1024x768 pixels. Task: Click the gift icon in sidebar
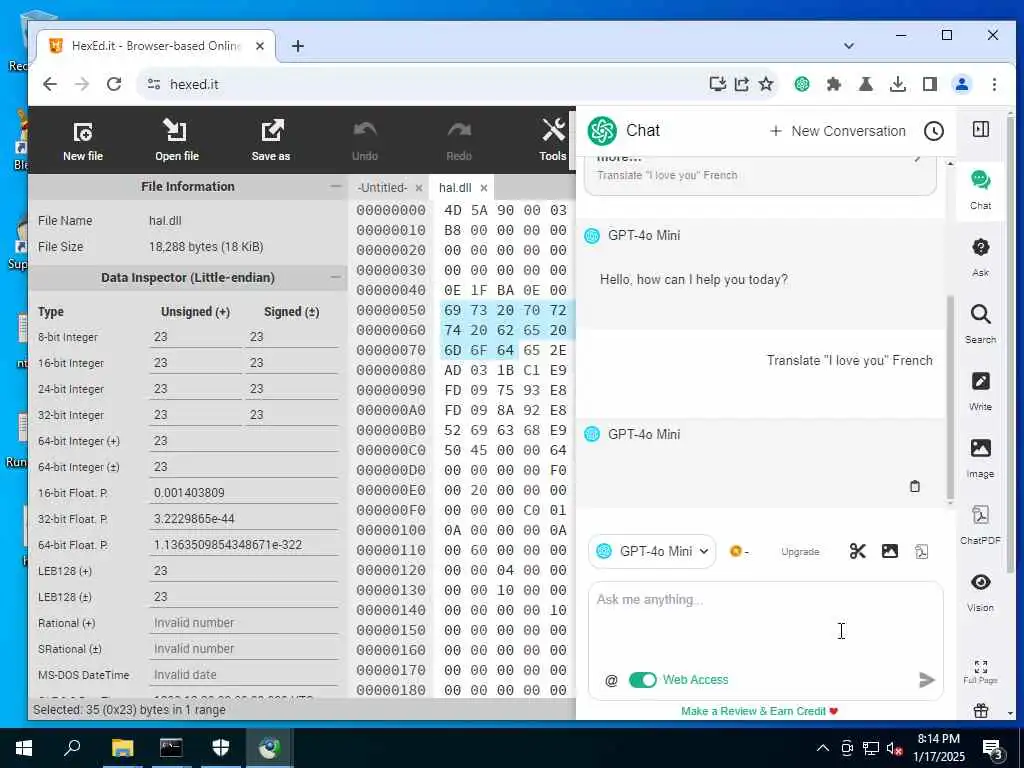click(980, 711)
